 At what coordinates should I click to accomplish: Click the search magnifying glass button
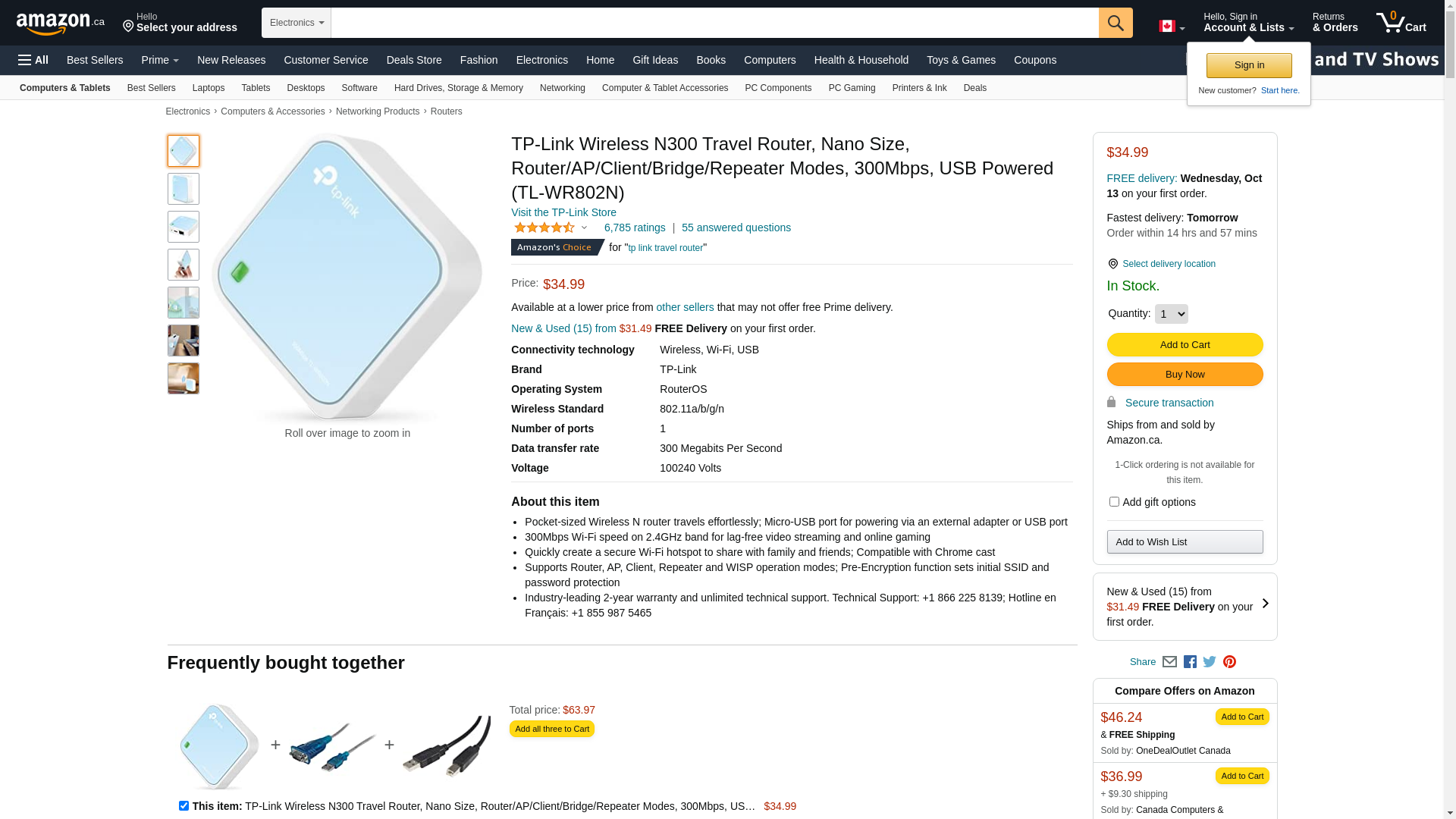pyautogui.click(x=1115, y=23)
